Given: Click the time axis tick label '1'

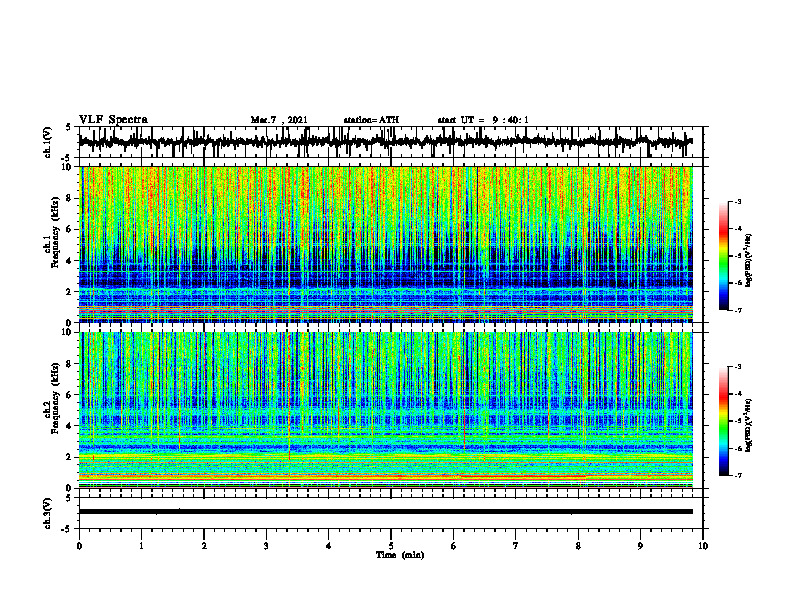Looking at the screenshot, I should 141,546.
